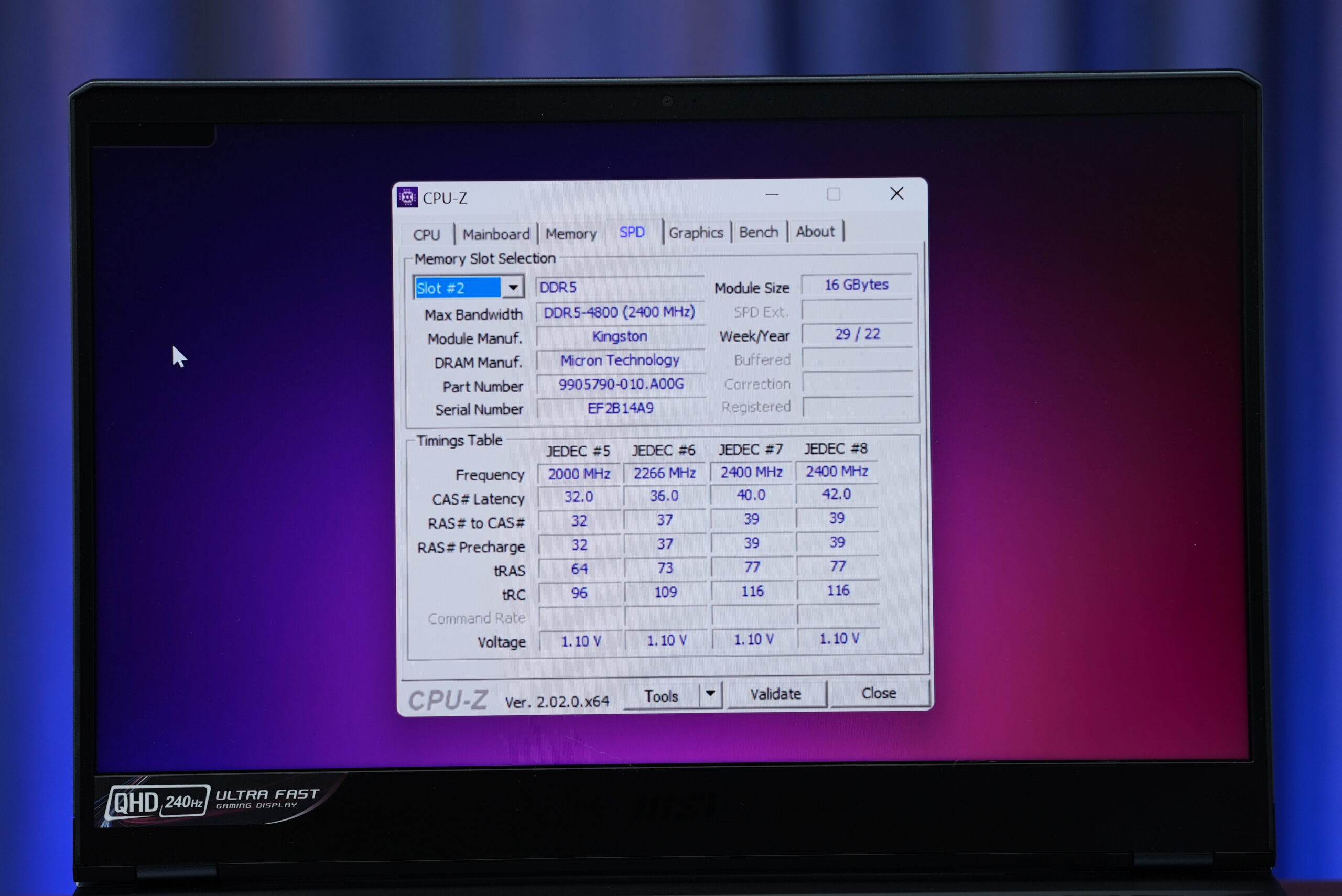Click the empty Buffered field
The height and width of the screenshot is (896, 1342).
coord(857,358)
